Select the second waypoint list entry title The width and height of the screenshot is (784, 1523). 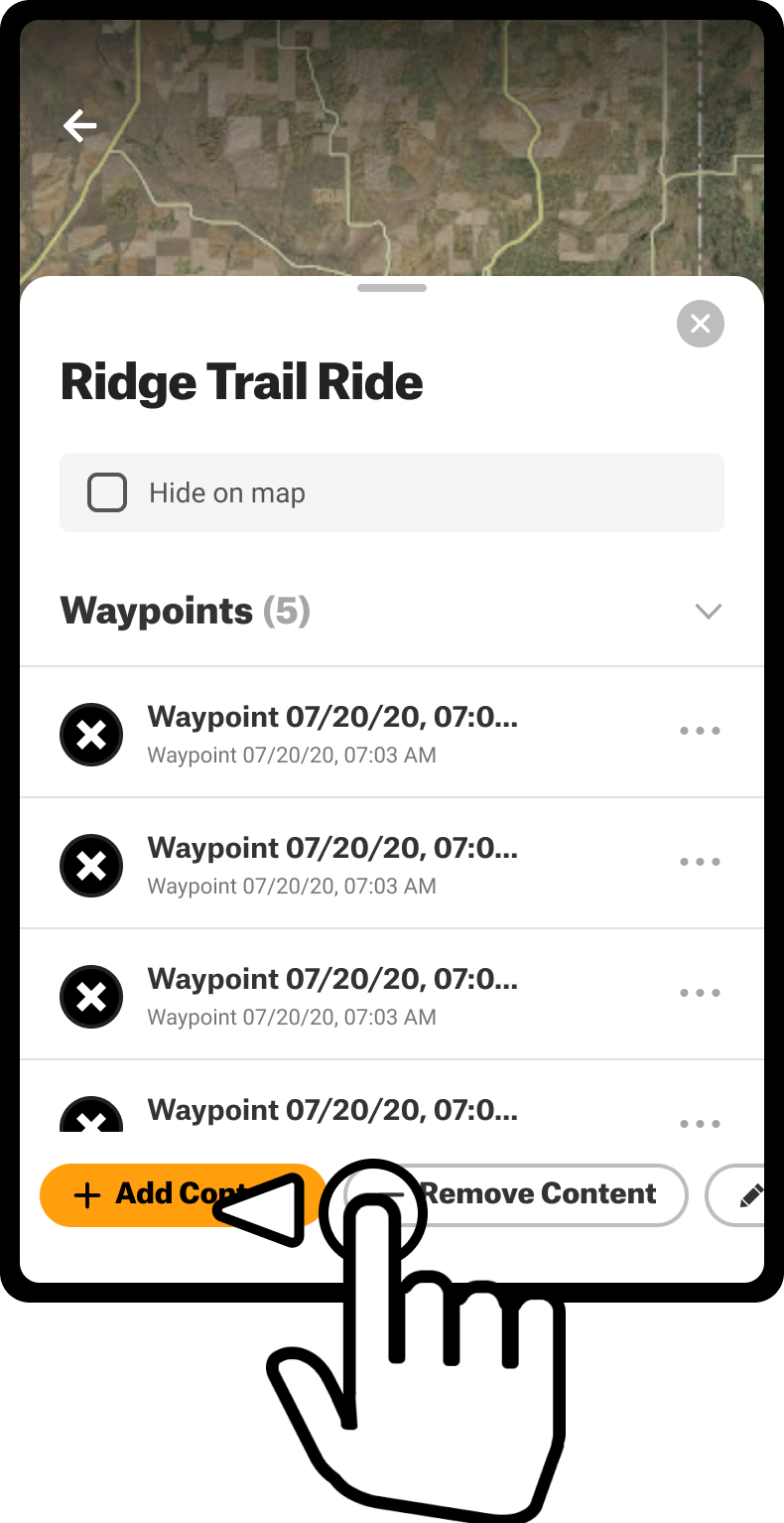point(331,848)
